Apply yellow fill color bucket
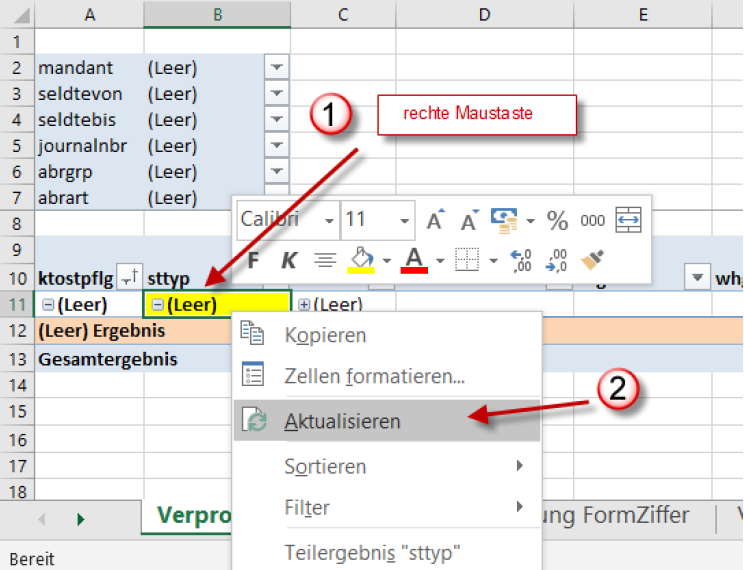 (362, 260)
